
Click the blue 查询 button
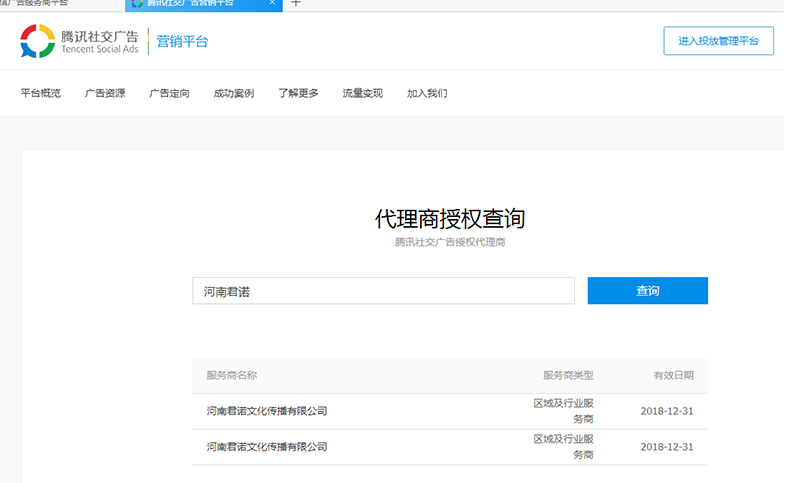tap(647, 291)
